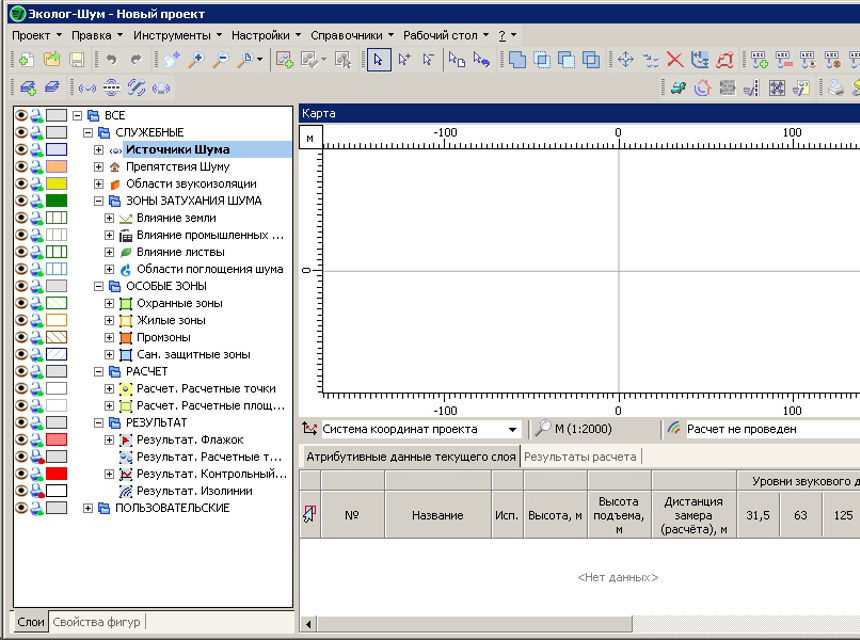Toggle eye icon for Области звукоизоляции

pyautogui.click(x=21, y=183)
